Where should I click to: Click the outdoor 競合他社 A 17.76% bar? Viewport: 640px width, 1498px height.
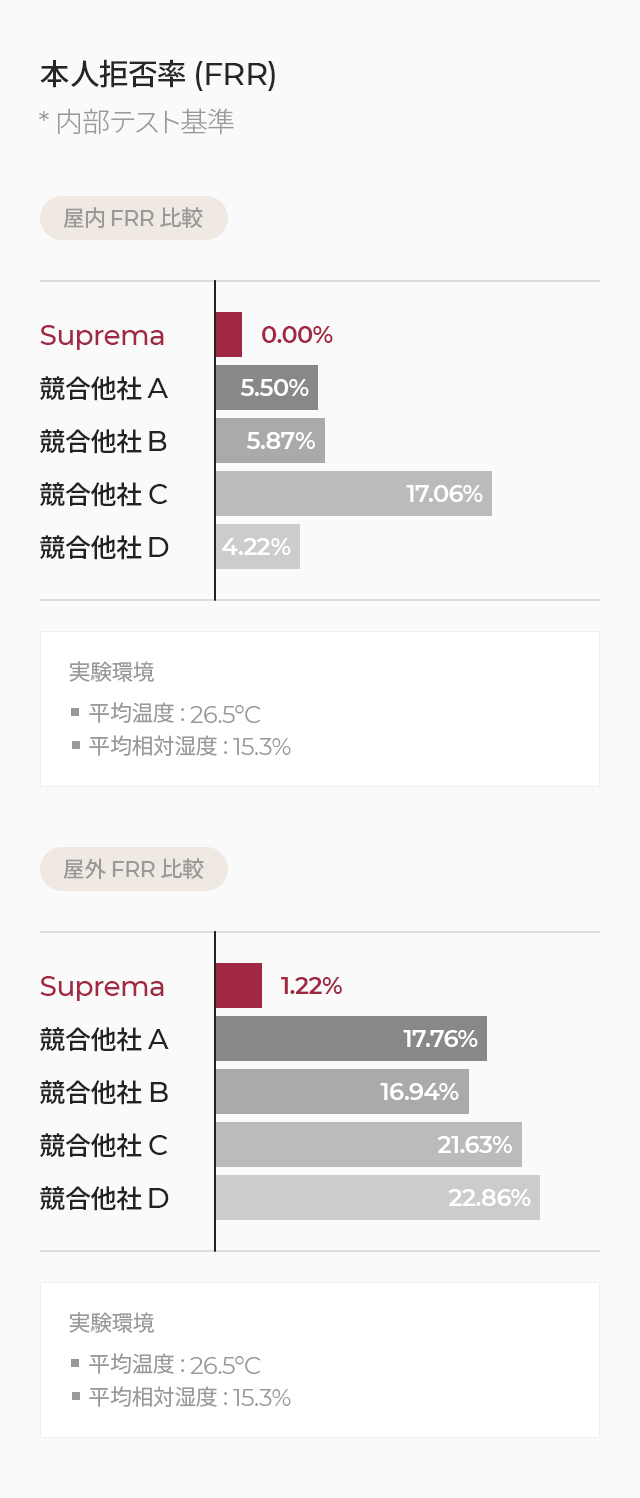(351, 1039)
